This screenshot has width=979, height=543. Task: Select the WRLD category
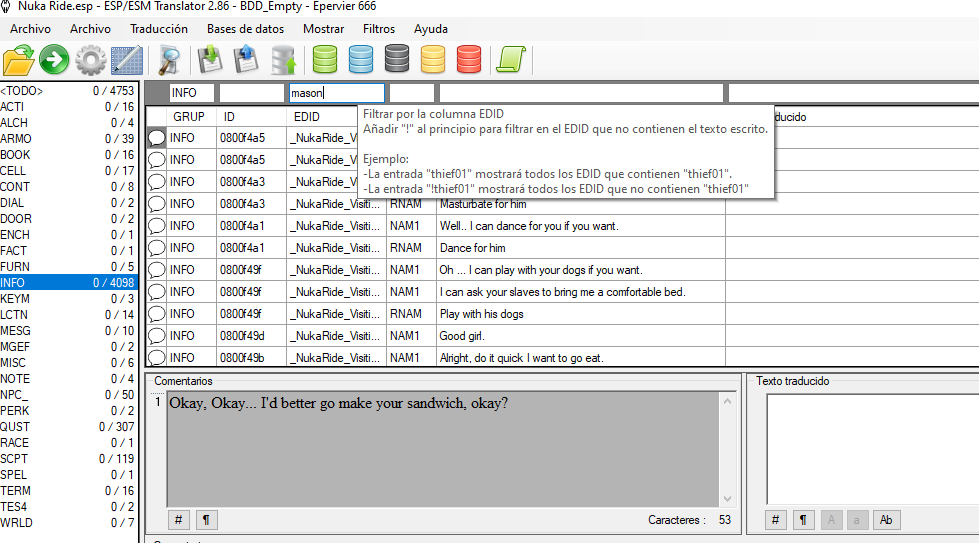[x=67, y=523]
